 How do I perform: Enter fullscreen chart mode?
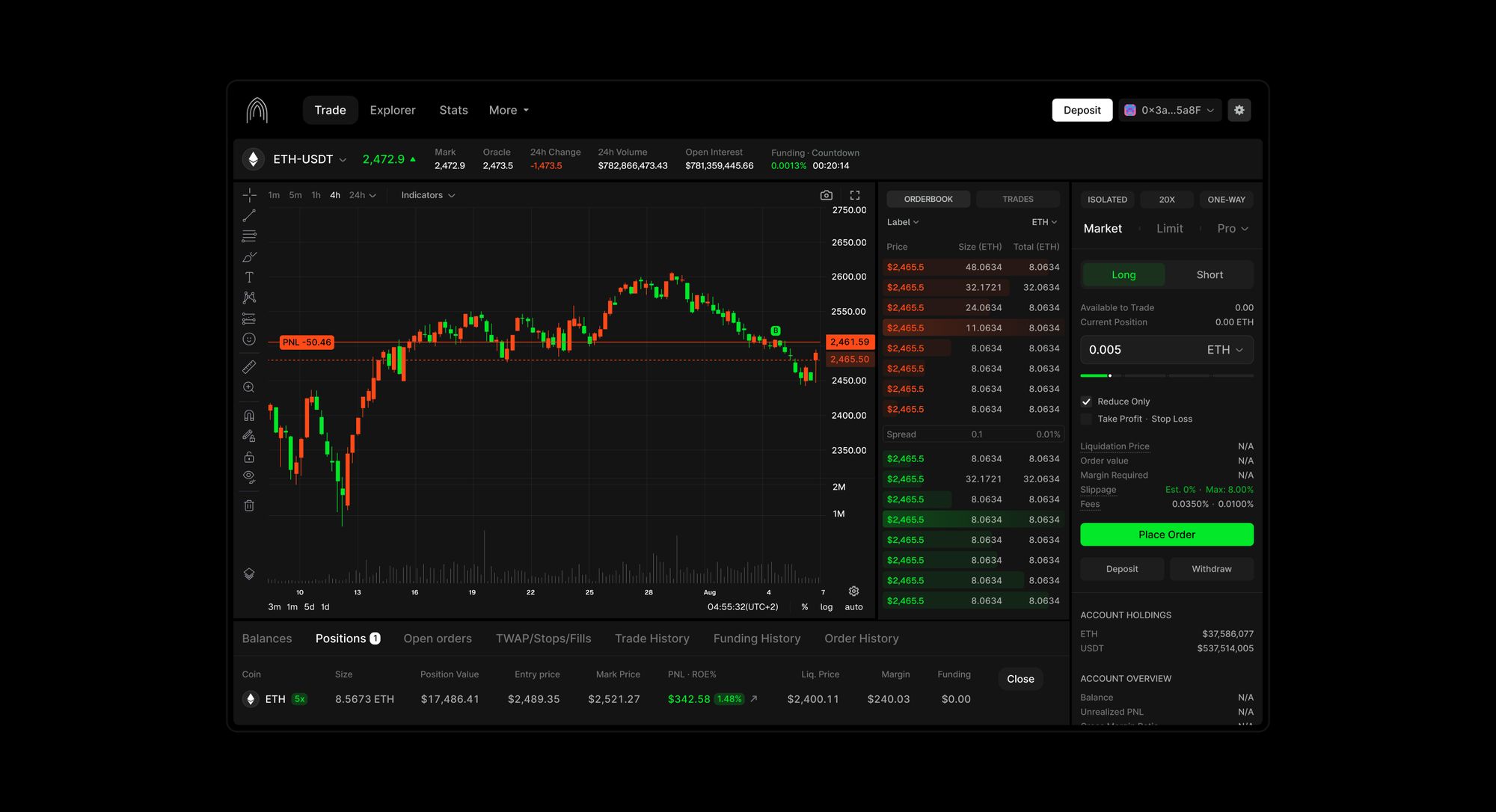point(855,195)
